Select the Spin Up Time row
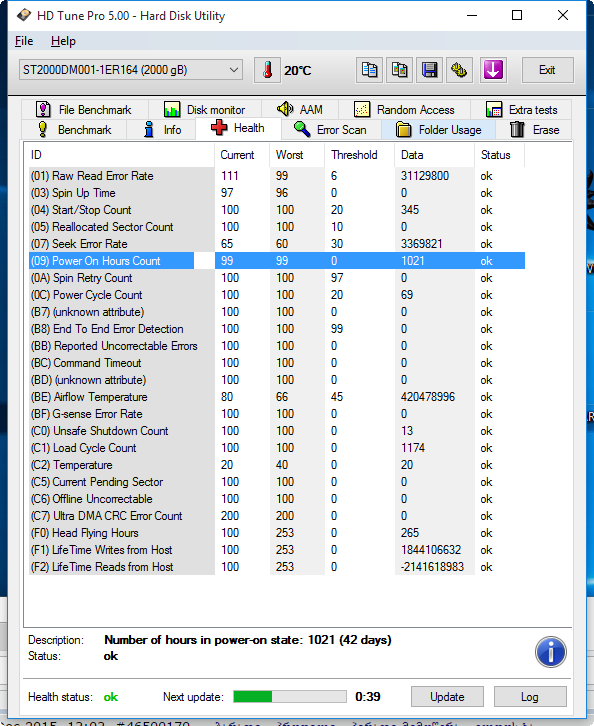Image resolution: width=594 pixels, height=726 pixels. [x=277, y=193]
